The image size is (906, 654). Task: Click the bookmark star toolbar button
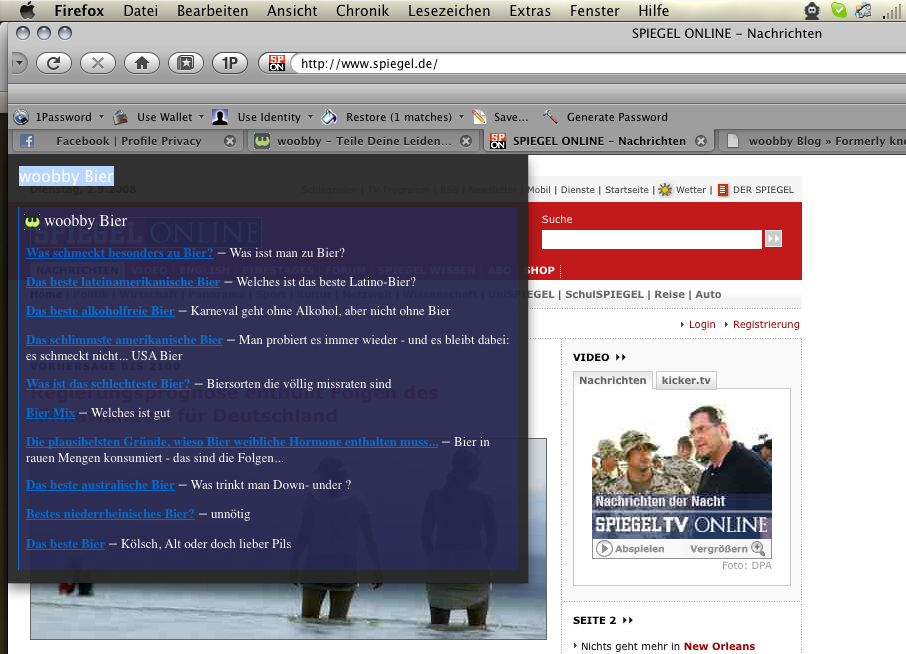pyautogui.click(x=185, y=63)
